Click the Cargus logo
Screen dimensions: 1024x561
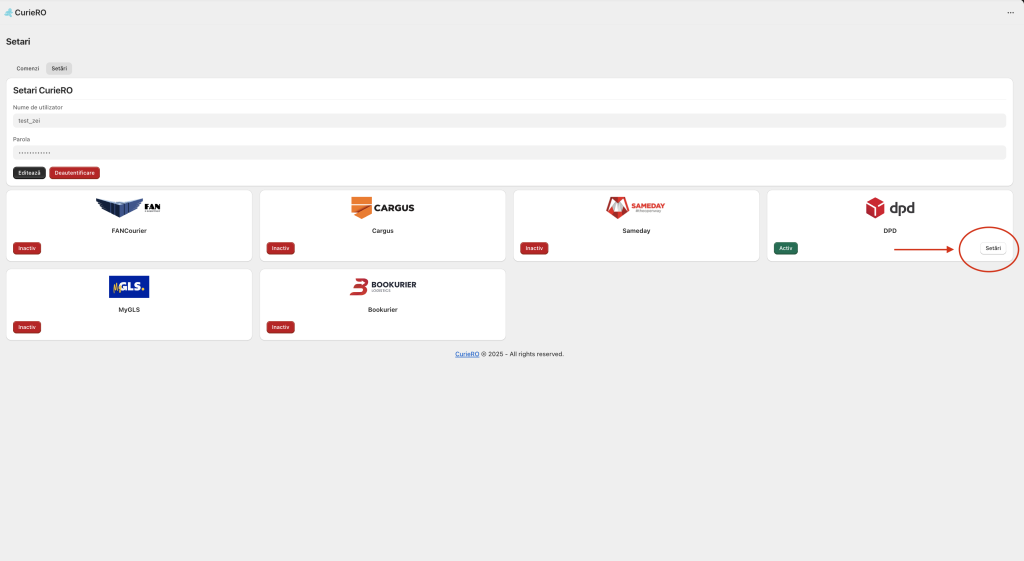click(x=383, y=208)
